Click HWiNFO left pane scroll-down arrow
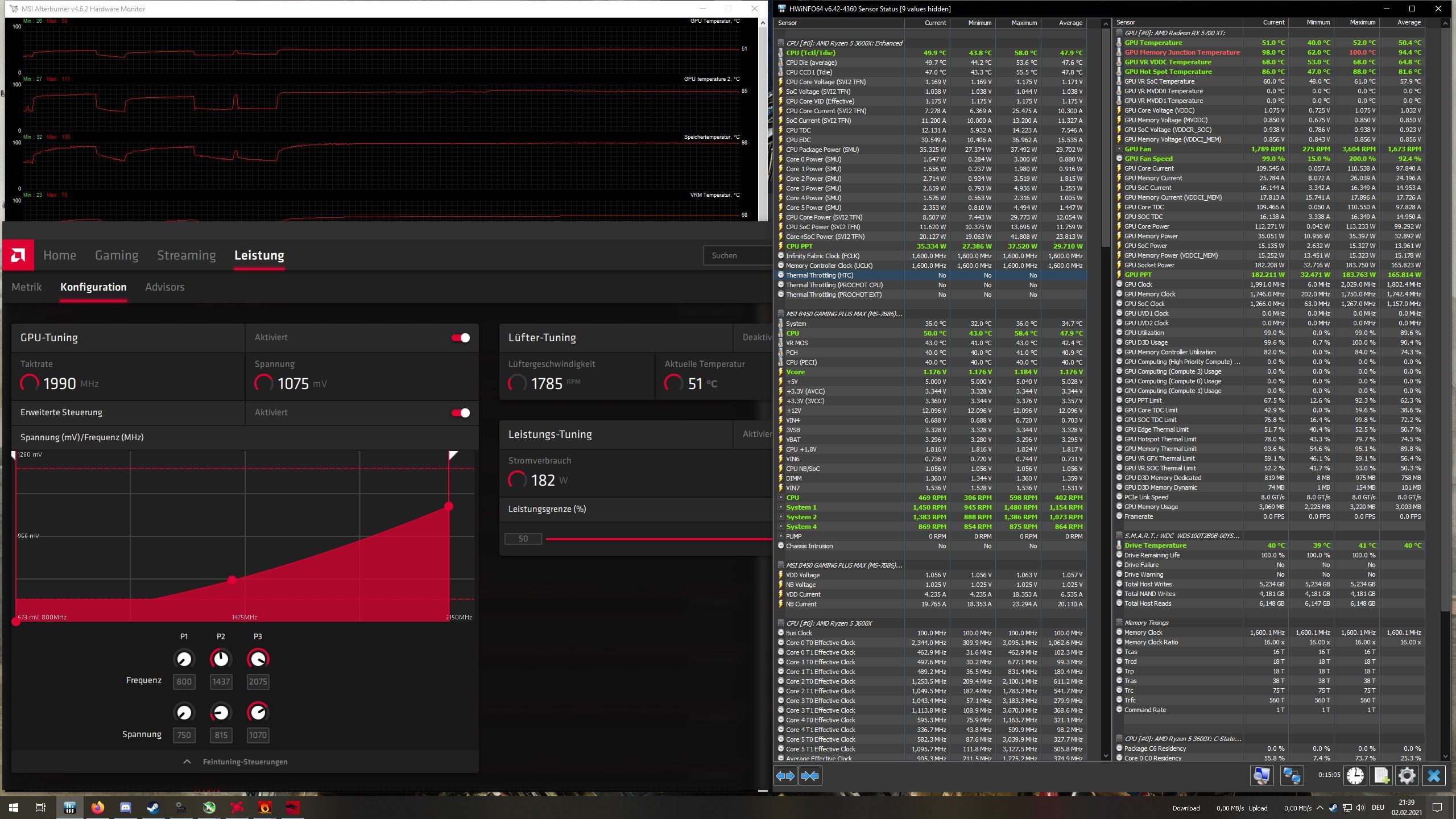 1106,756
